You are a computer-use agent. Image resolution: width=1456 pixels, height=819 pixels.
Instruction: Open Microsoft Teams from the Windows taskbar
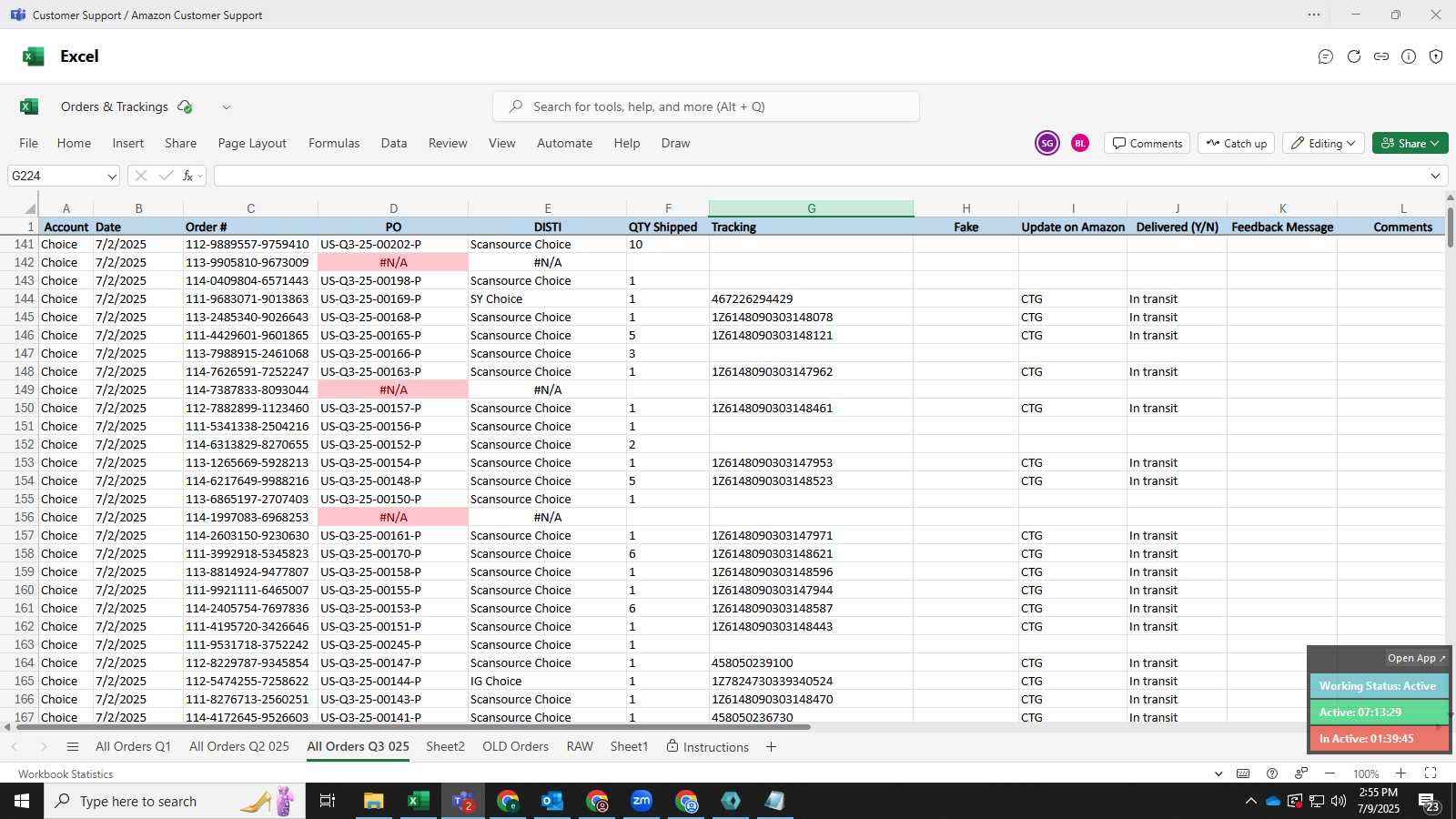pyautogui.click(x=463, y=801)
